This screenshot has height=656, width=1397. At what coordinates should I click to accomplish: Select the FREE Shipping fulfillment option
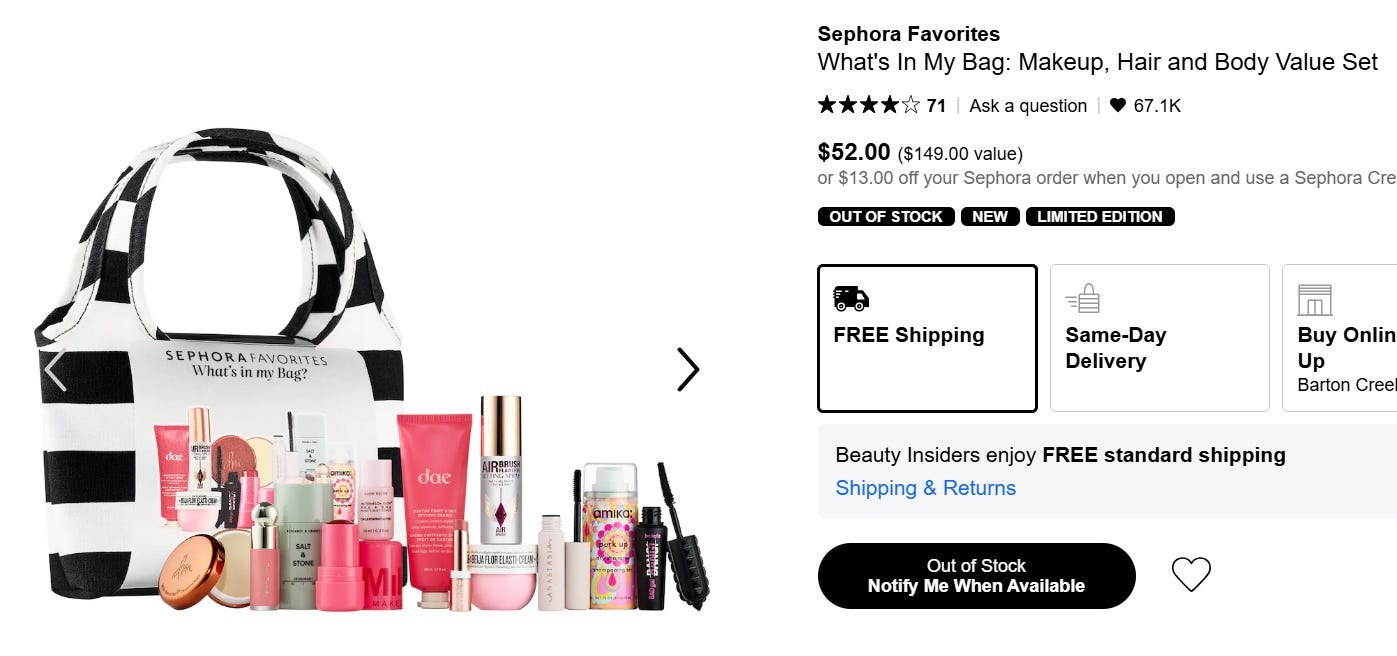927,338
